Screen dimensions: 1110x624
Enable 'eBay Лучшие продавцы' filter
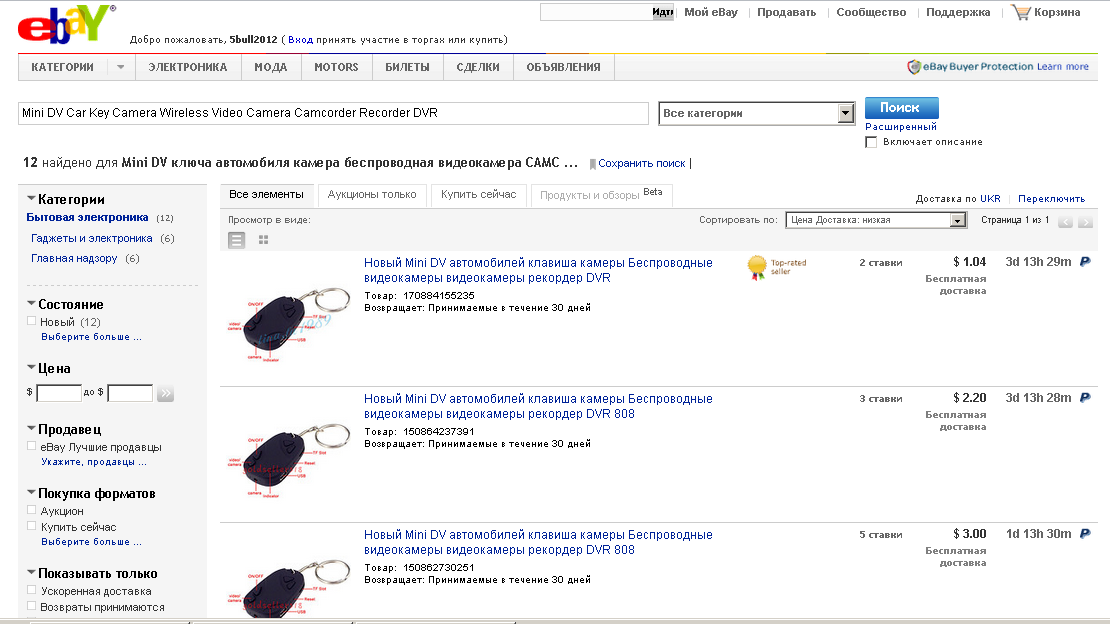tap(31, 446)
